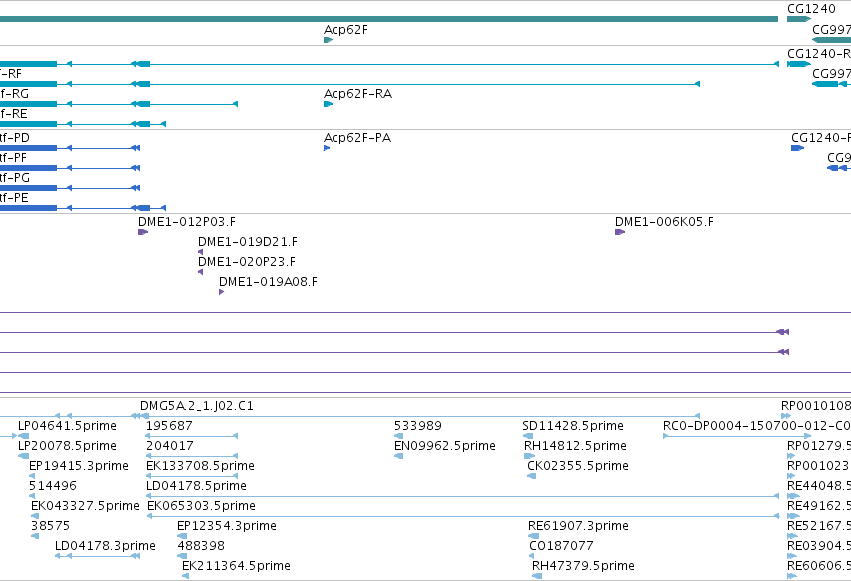This screenshot has width=851, height=581.
Task: Open the LD04178.3prime EST label
Action: pos(105,546)
